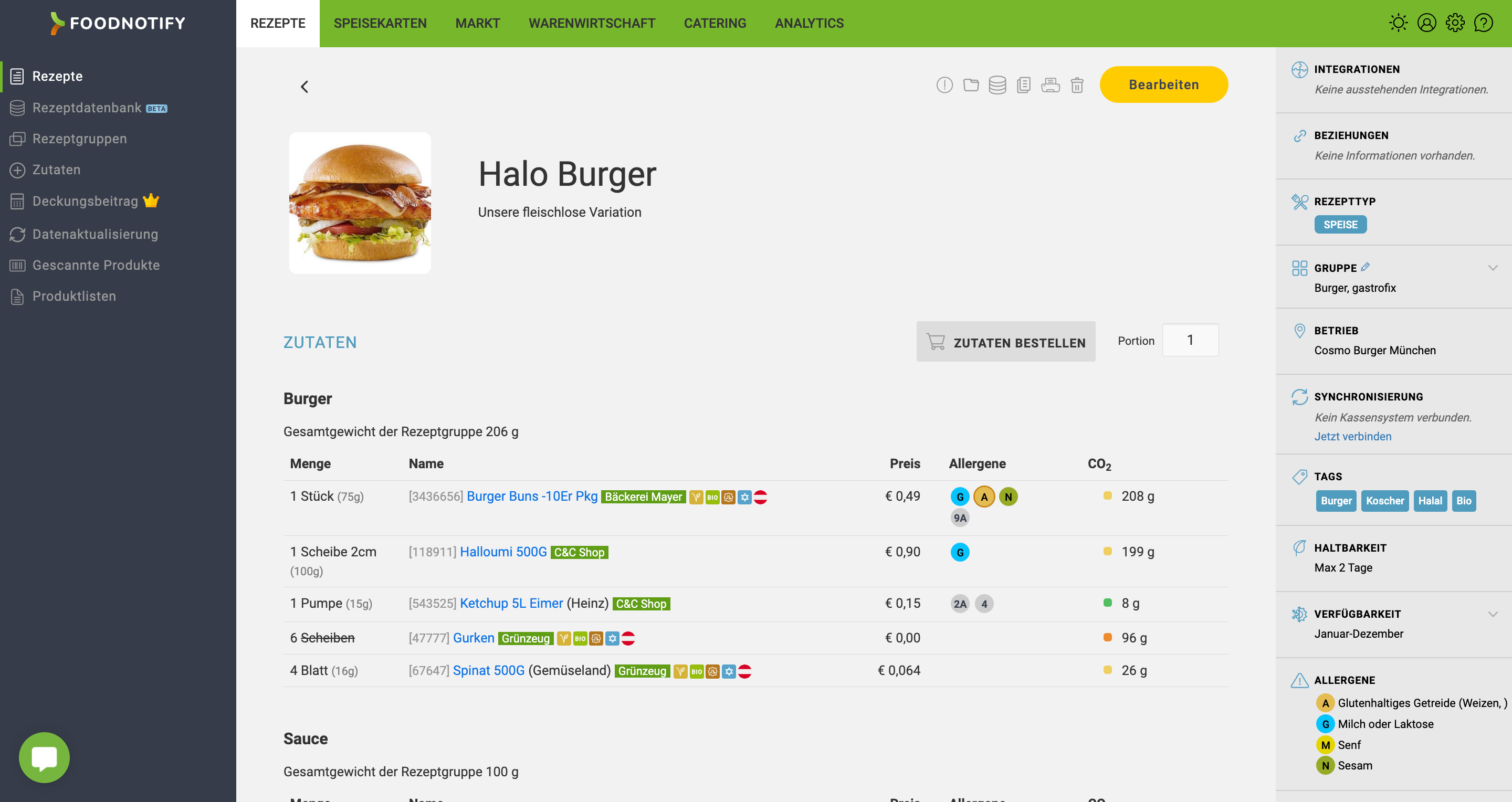Open the recipe folder icon
Viewport: 1512px width, 802px height.
point(970,84)
